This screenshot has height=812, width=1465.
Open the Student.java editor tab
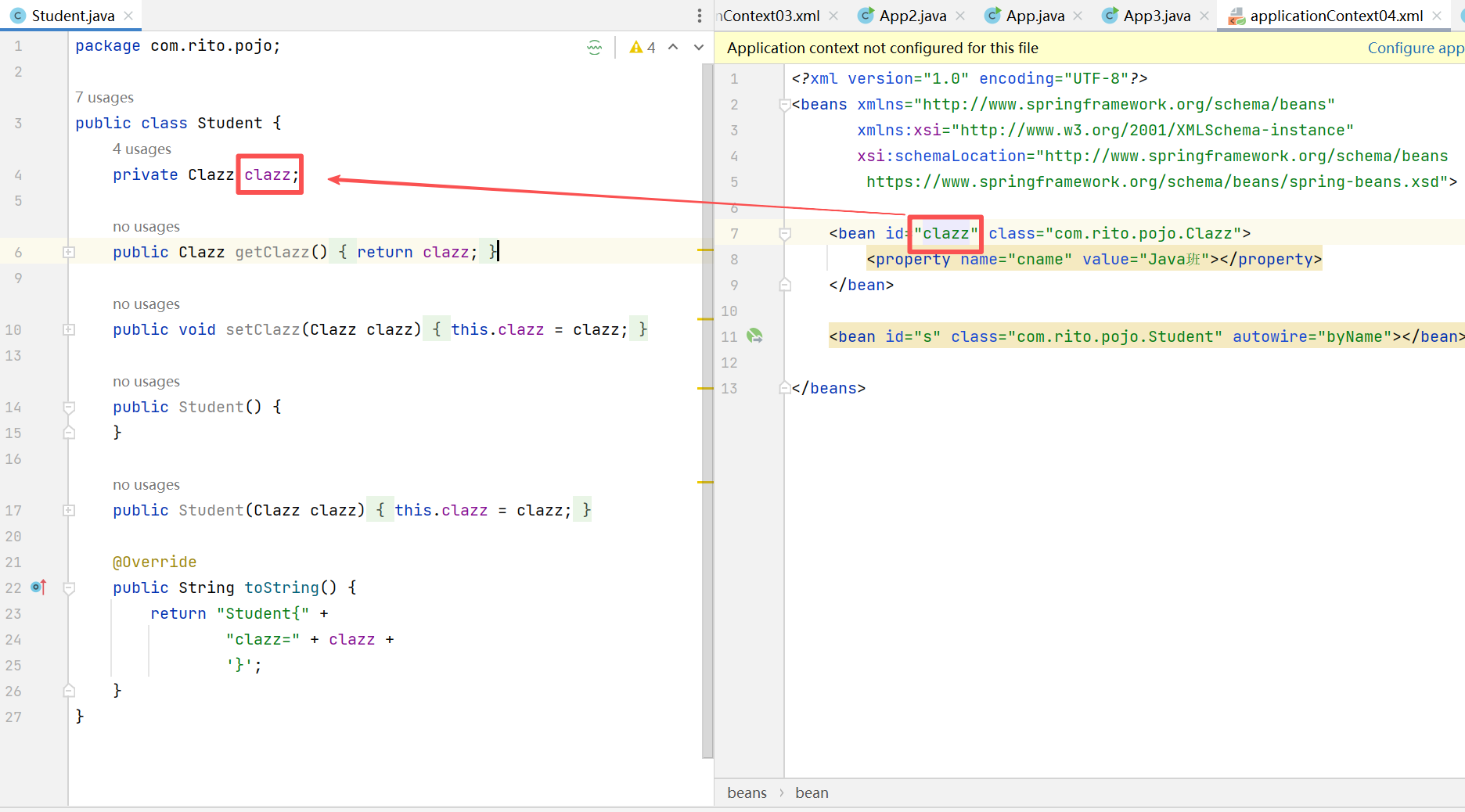[x=73, y=16]
